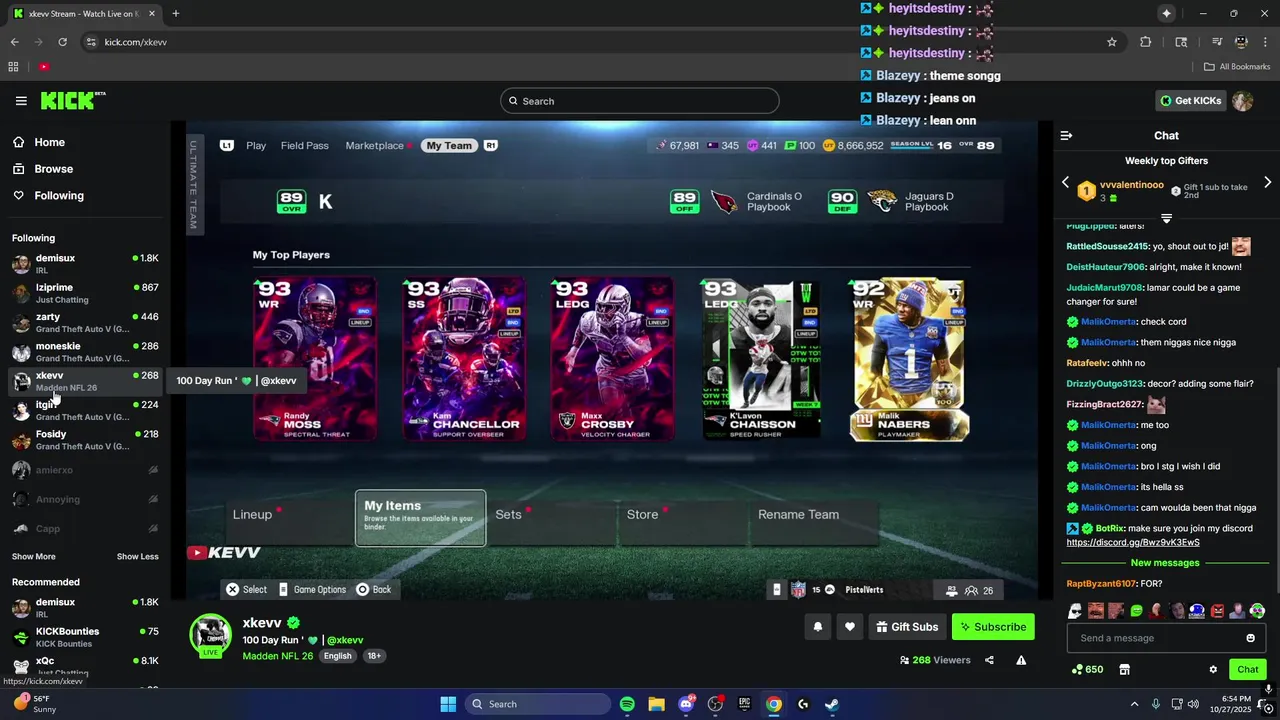Click Show Less in Following list
The height and width of the screenshot is (720, 1280).
tap(138, 557)
